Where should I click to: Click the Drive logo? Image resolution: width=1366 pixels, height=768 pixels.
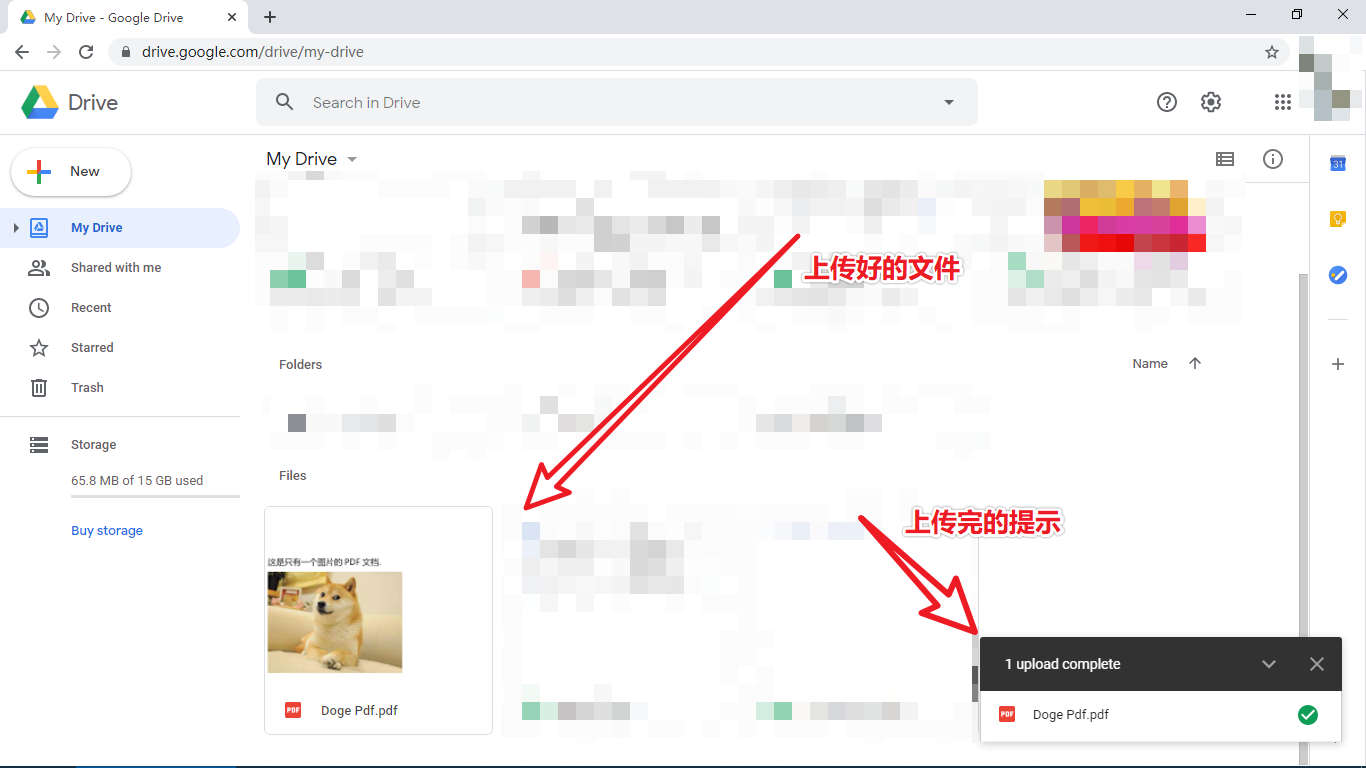(69, 102)
